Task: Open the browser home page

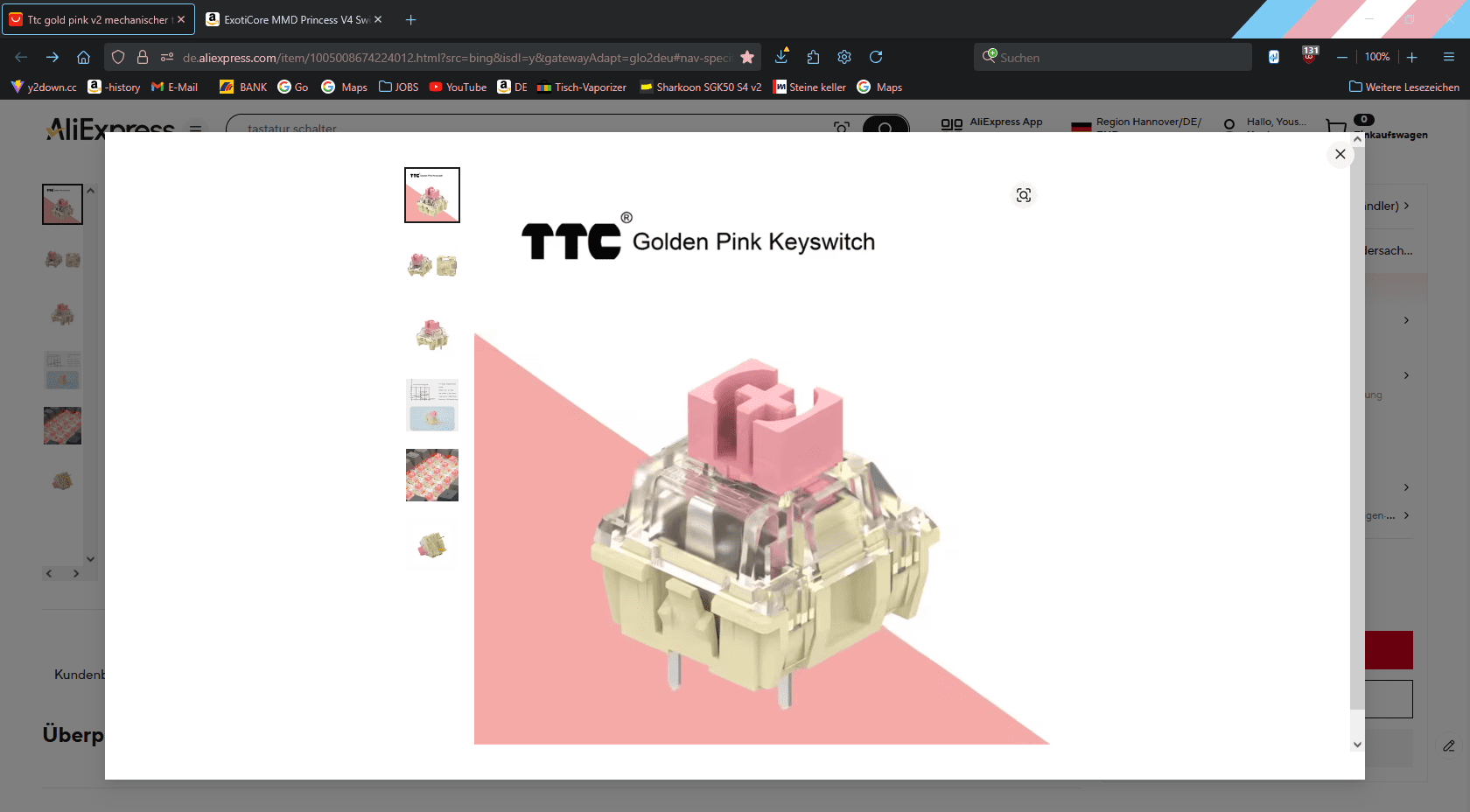Action: pyautogui.click(x=84, y=57)
